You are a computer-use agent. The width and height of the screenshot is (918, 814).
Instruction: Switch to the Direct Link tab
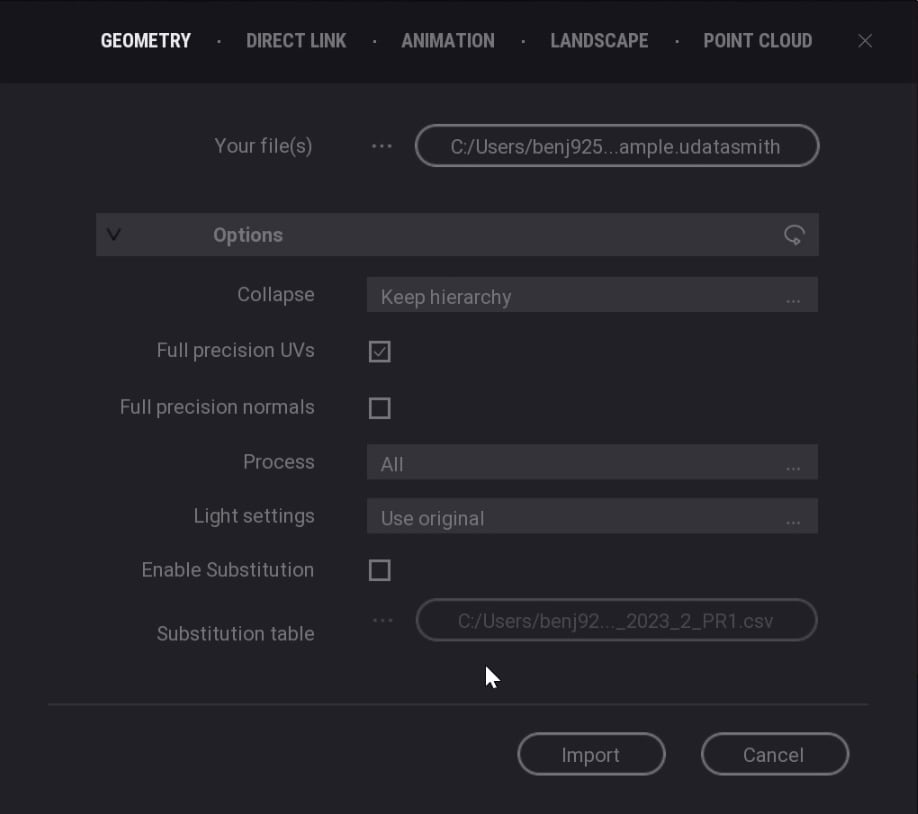click(296, 41)
